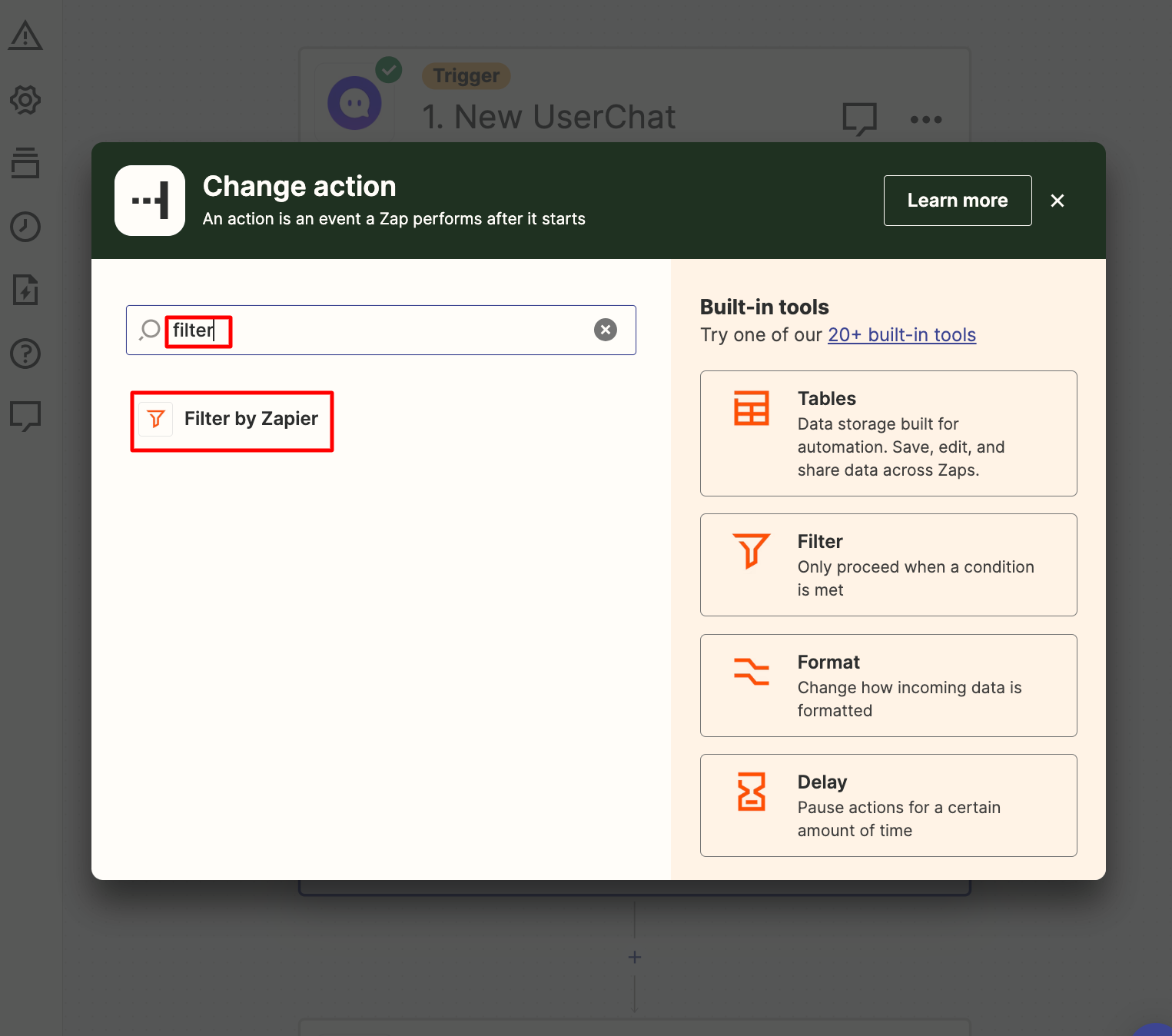Choose the Tables built-in tool card
The height and width of the screenshot is (1036, 1172).
point(888,433)
